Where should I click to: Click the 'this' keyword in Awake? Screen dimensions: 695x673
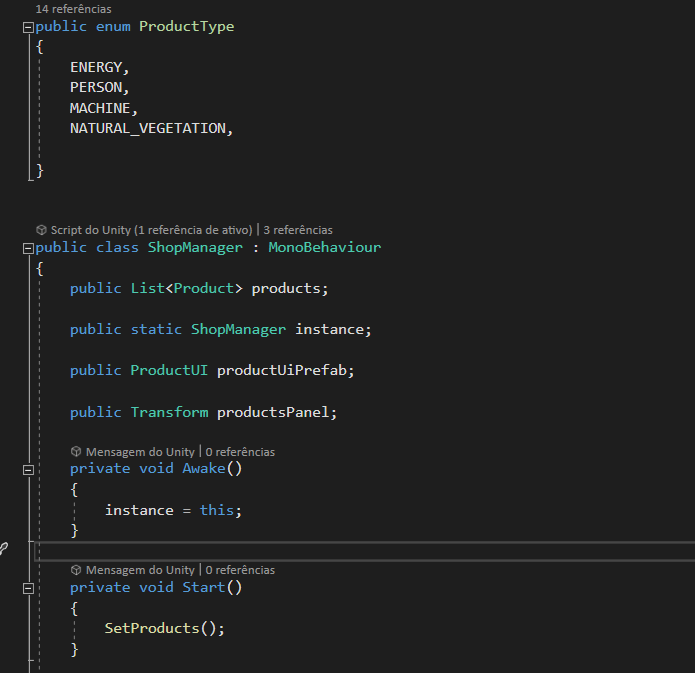click(217, 510)
